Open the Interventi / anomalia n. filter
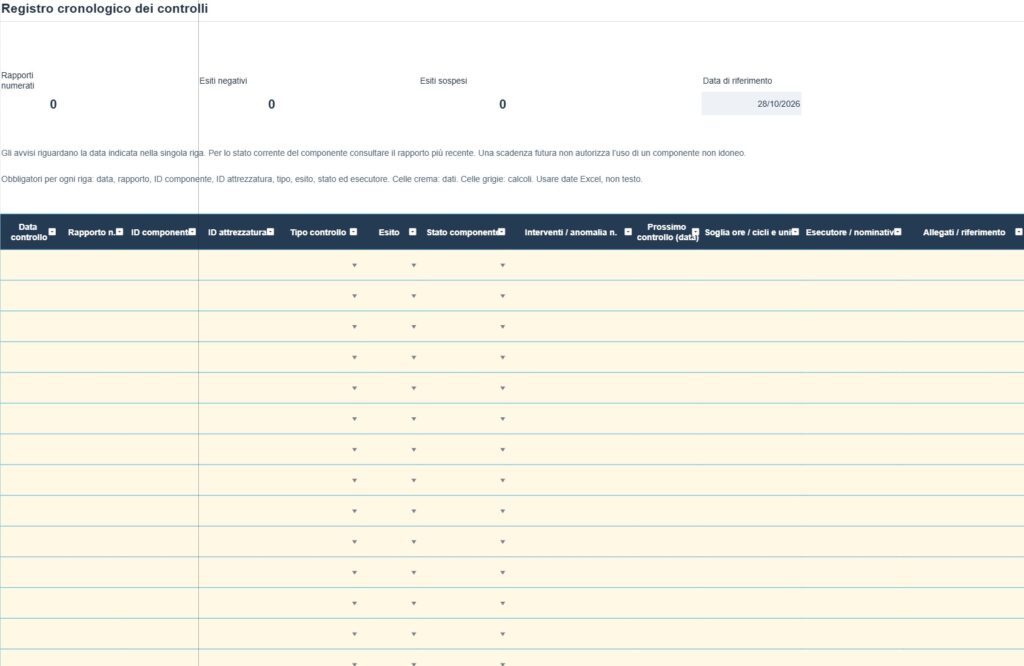The height and width of the screenshot is (666, 1024). (628, 232)
